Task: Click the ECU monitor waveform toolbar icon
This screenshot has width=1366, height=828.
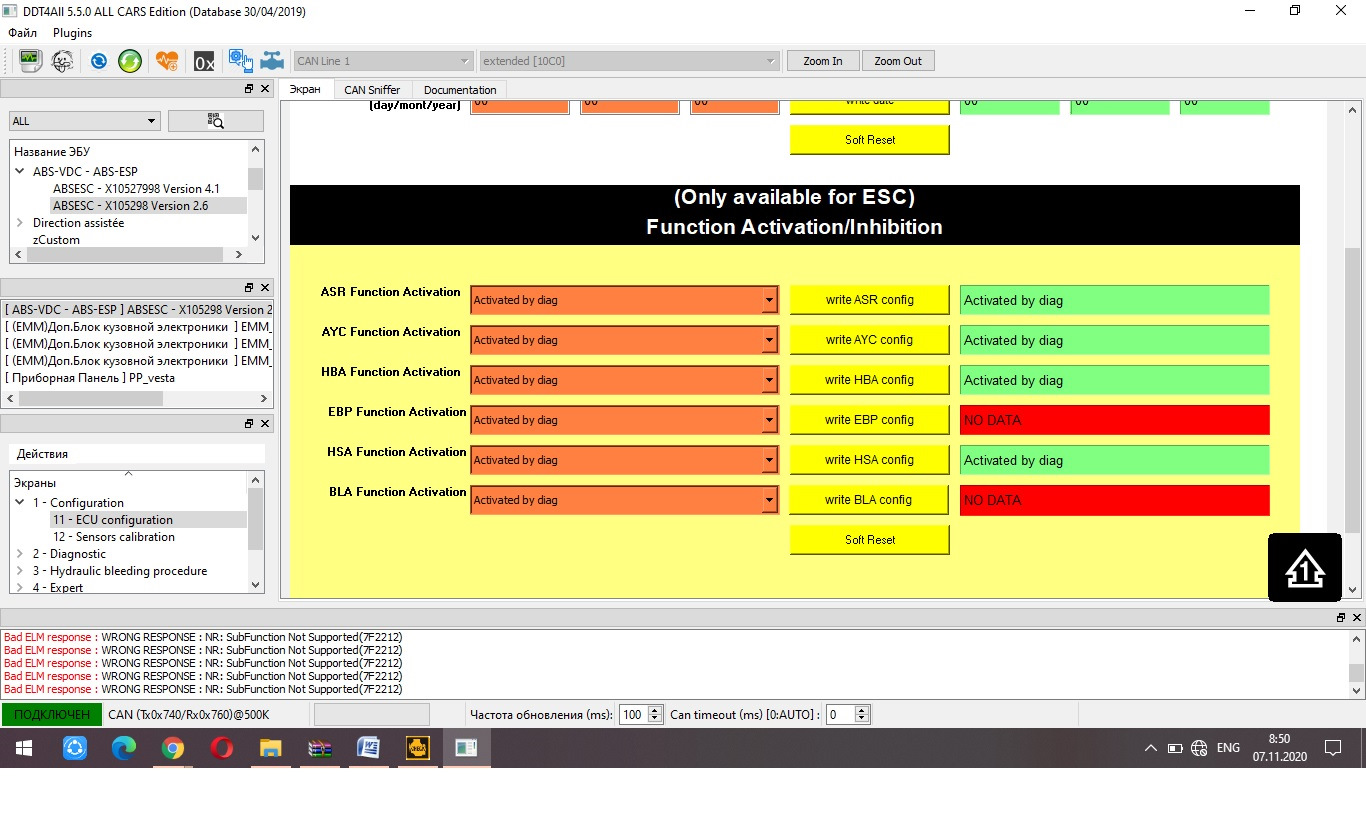Action: 31,61
